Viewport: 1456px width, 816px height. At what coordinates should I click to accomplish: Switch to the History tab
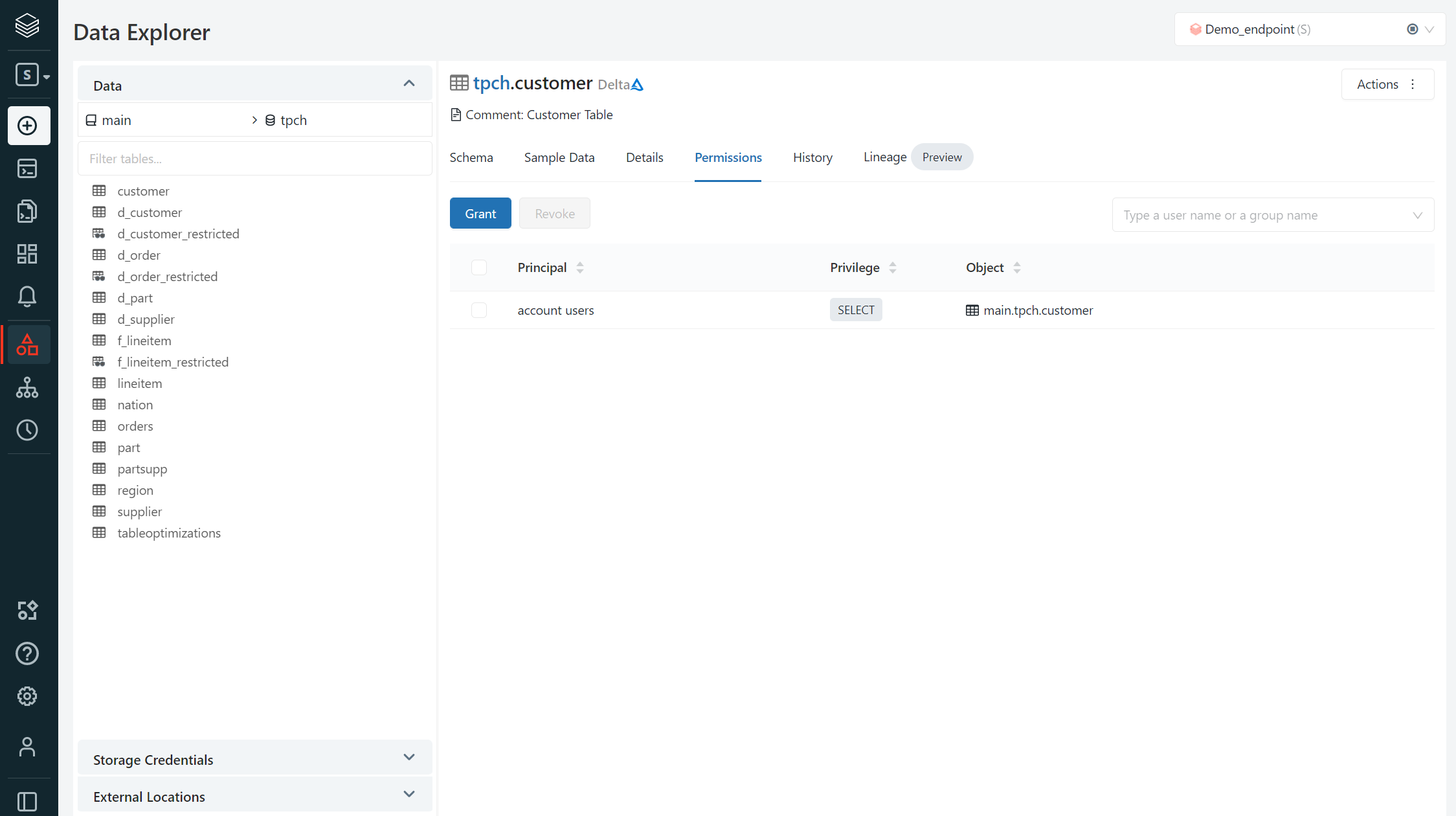pyautogui.click(x=812, y=157)
